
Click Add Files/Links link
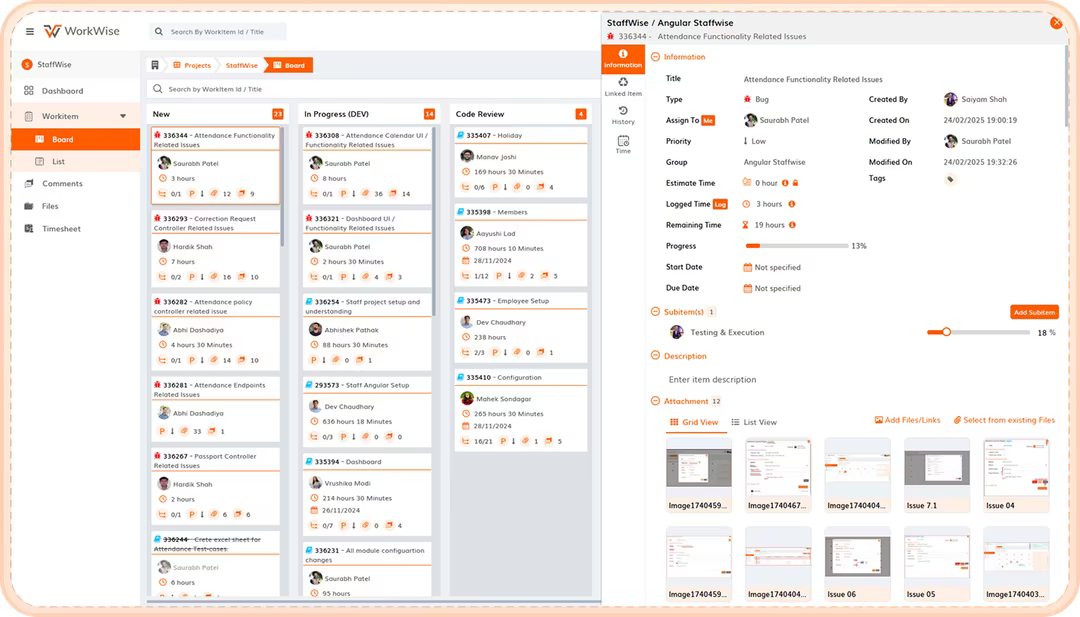[x=907, y=420]
